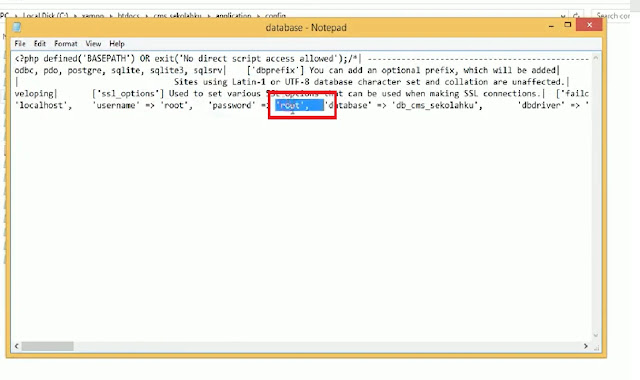Close the database Notepad window
Viewport: 640px width, 380px height.
click(x=589, y=25)
